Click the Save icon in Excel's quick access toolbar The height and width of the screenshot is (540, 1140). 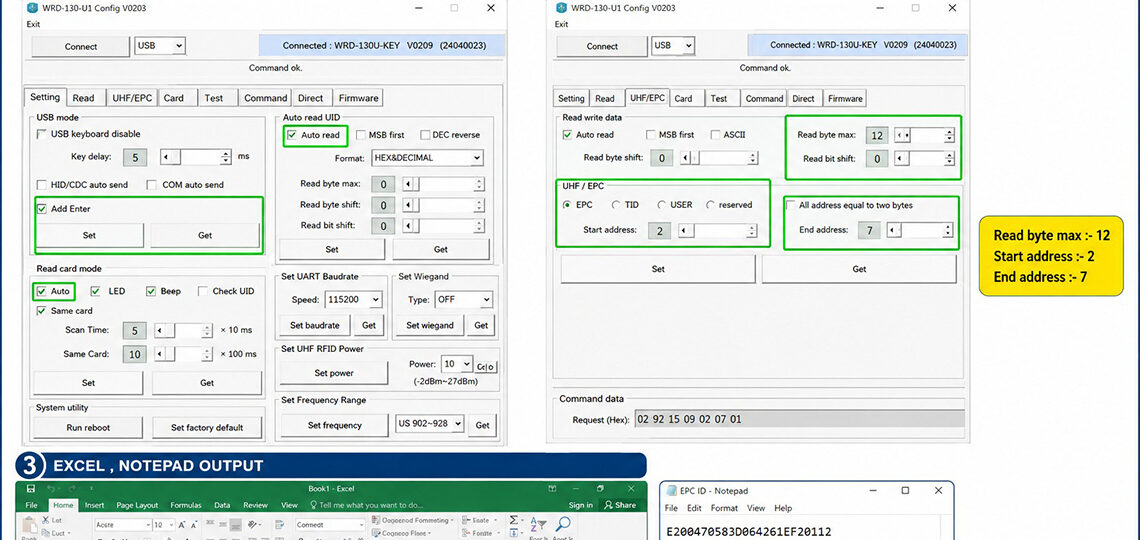click(31, 489)
